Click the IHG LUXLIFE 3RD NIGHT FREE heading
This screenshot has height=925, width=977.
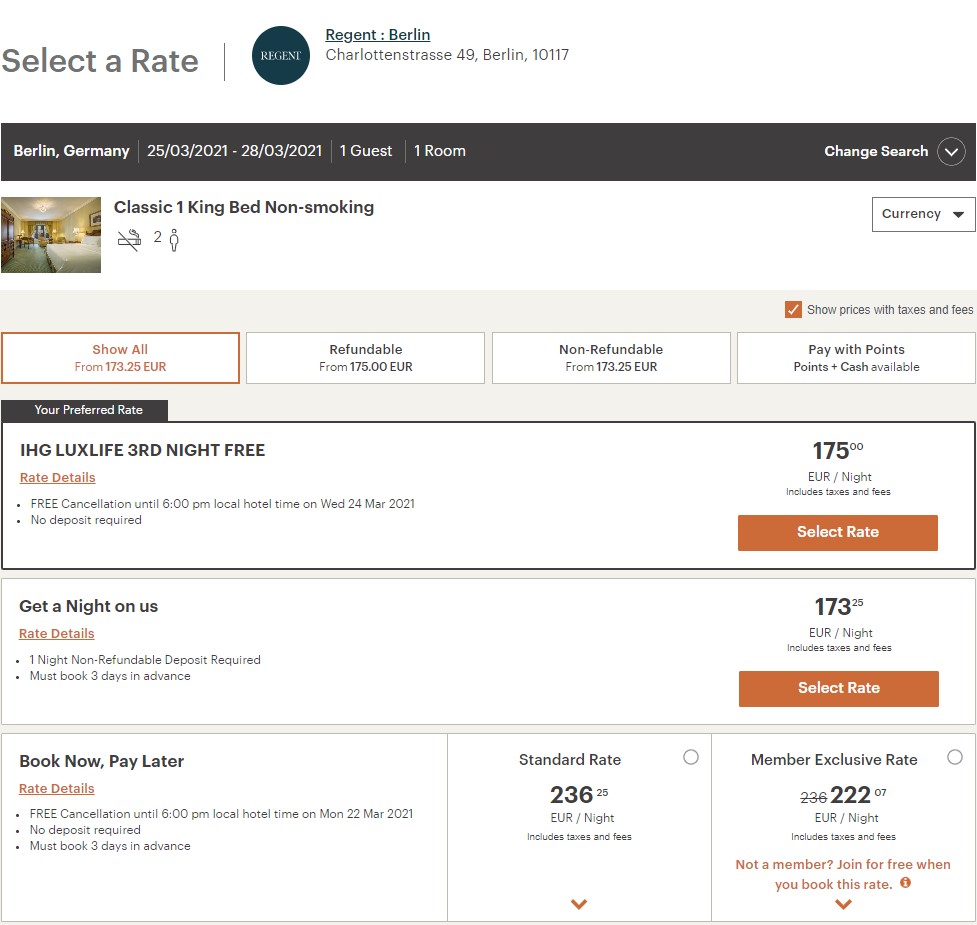point(143,450)
